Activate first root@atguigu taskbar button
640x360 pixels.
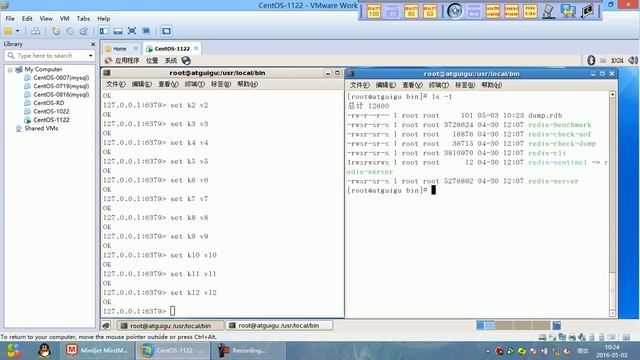170,326
